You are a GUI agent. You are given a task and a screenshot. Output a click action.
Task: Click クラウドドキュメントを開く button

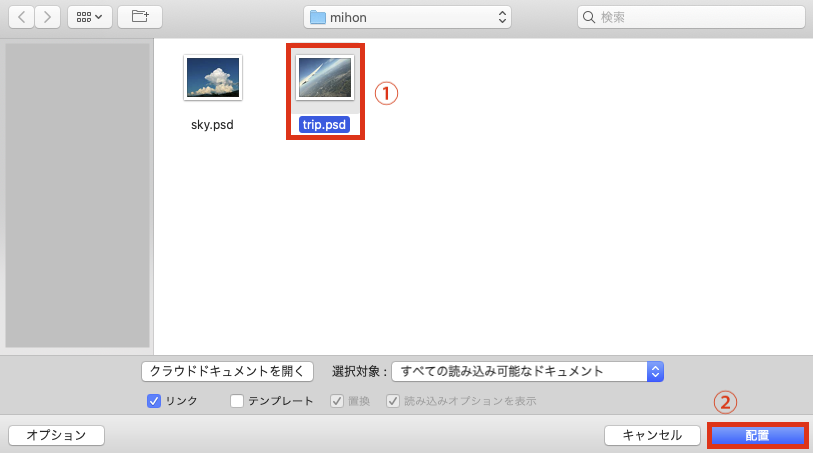pyautogui.click(x=227, y=371)
